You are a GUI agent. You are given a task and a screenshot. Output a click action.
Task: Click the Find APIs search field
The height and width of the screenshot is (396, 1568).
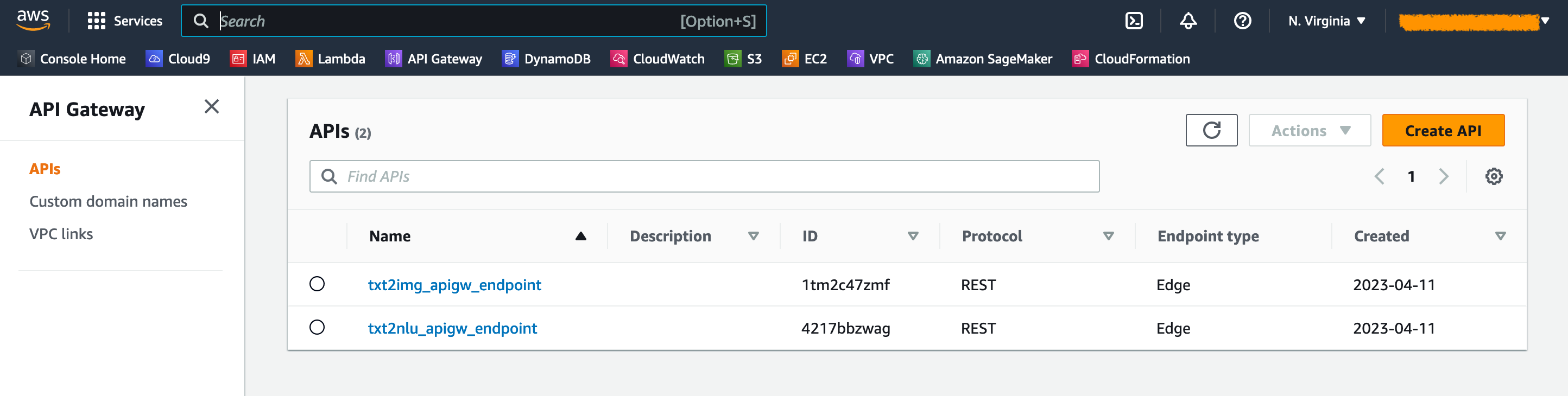(704, 176)
